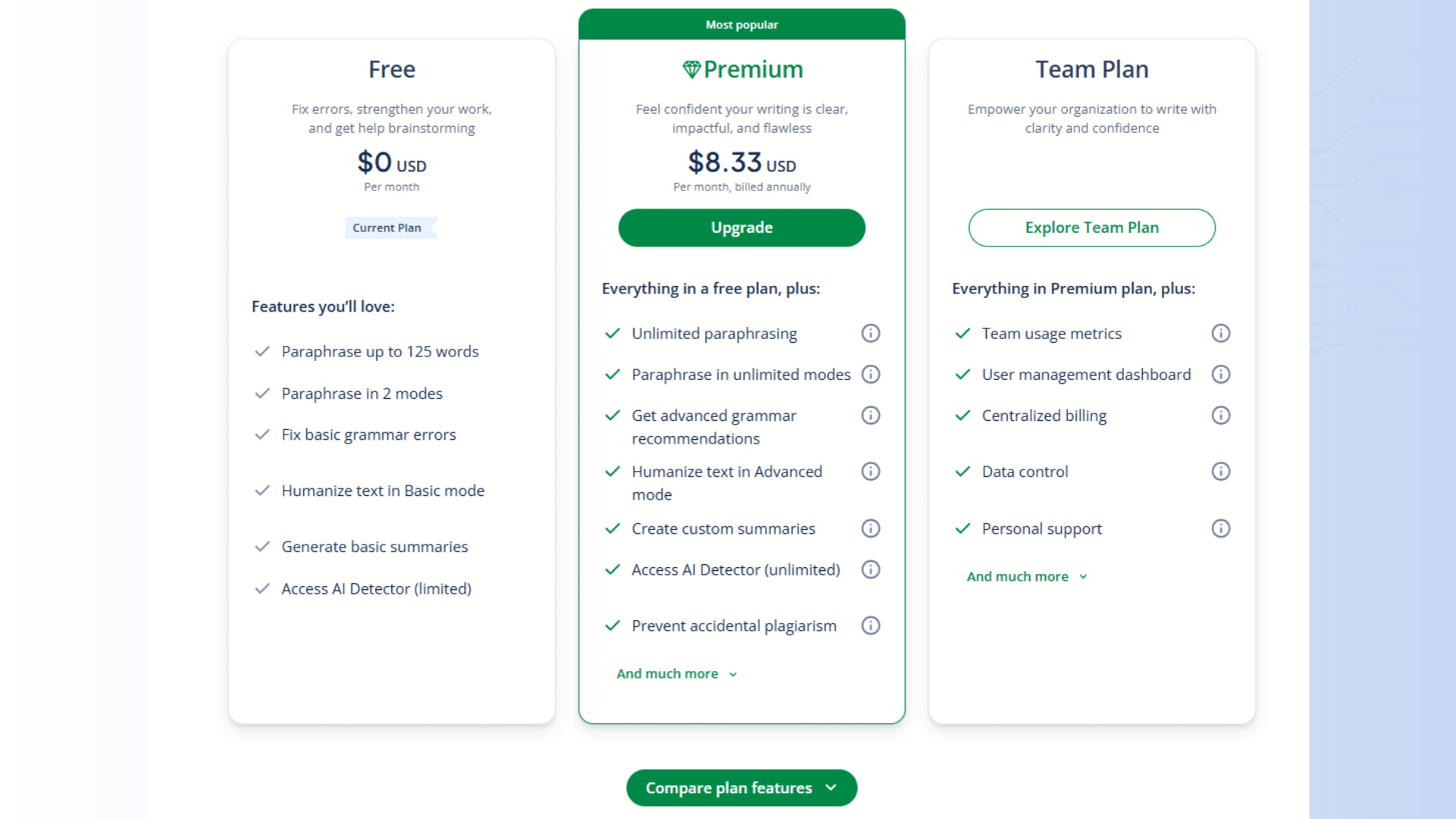The height and width of the screenshot is (819, 1456).
Task: Click the info icon beside Access AI Detector unlimited
Action: (x=870, y=570)
